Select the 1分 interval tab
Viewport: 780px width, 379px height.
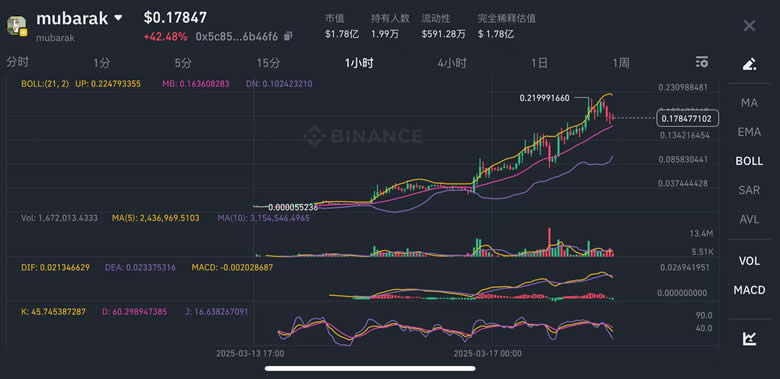coord(102,63)
